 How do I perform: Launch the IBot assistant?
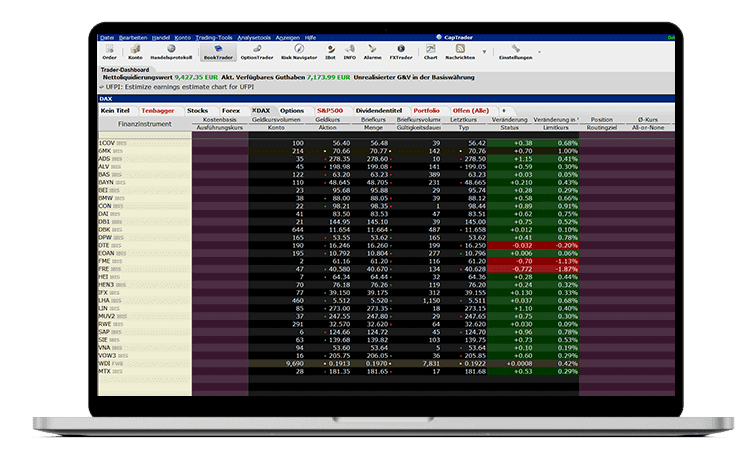tap(330, 52)
